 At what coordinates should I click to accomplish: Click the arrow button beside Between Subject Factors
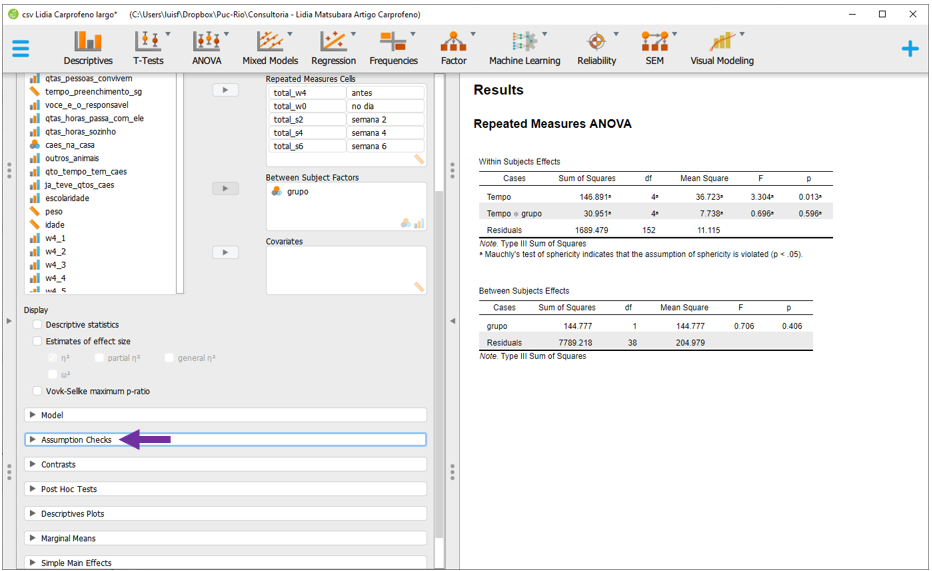click(x=226, y=189)
